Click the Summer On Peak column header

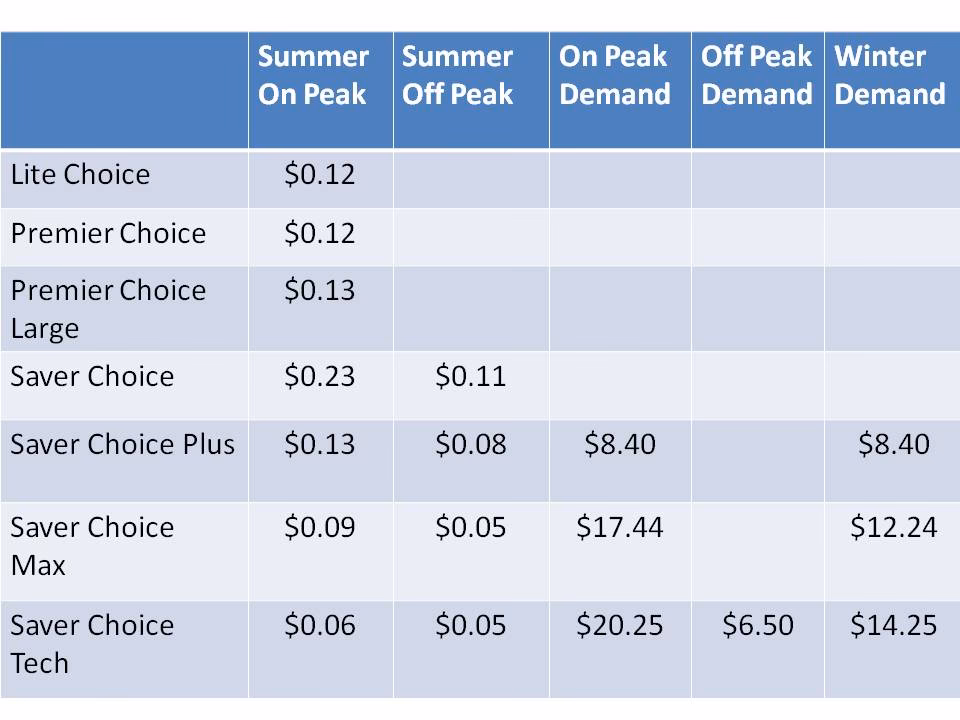coord(314,75)
